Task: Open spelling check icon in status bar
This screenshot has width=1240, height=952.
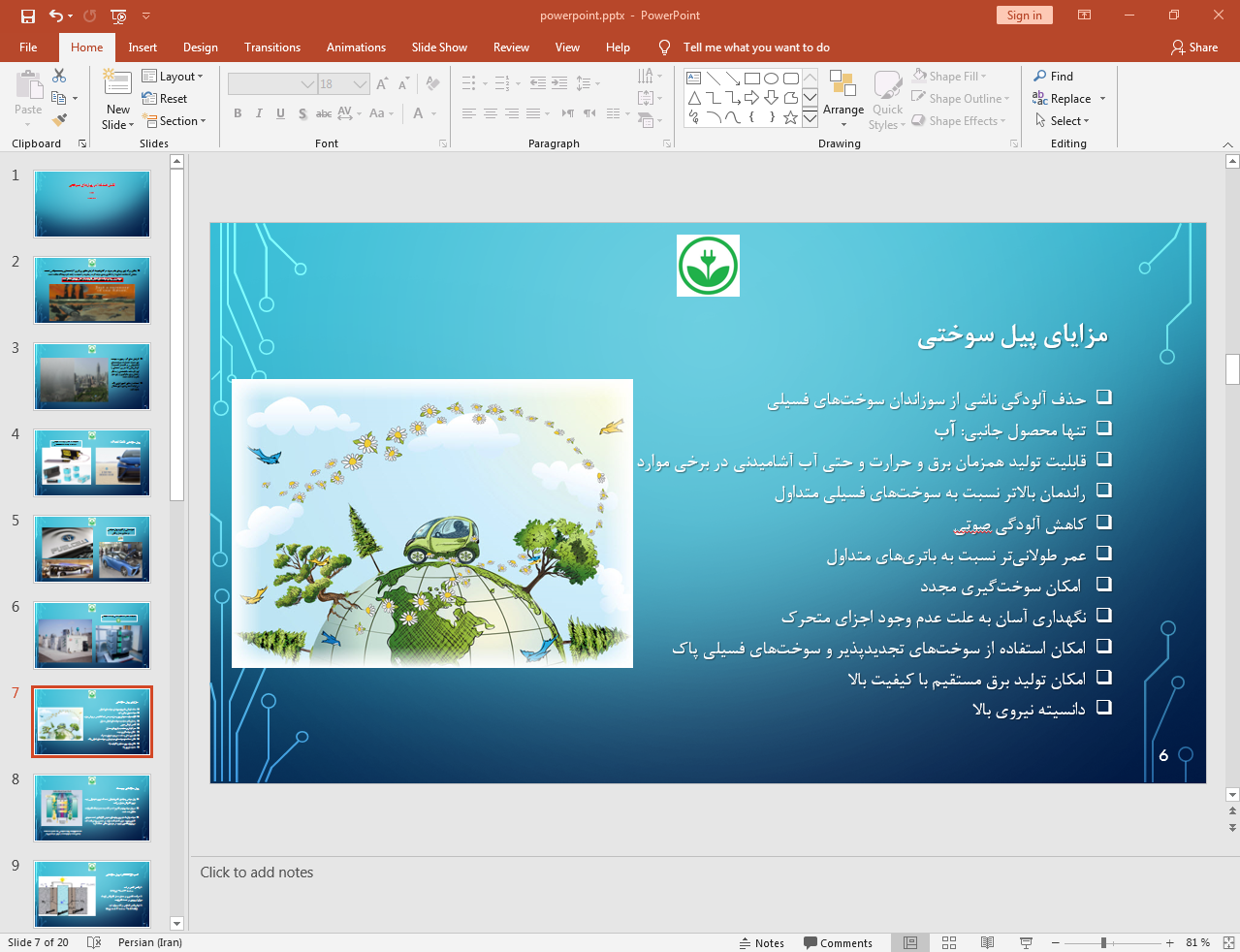Action: (x=94, y=942)
